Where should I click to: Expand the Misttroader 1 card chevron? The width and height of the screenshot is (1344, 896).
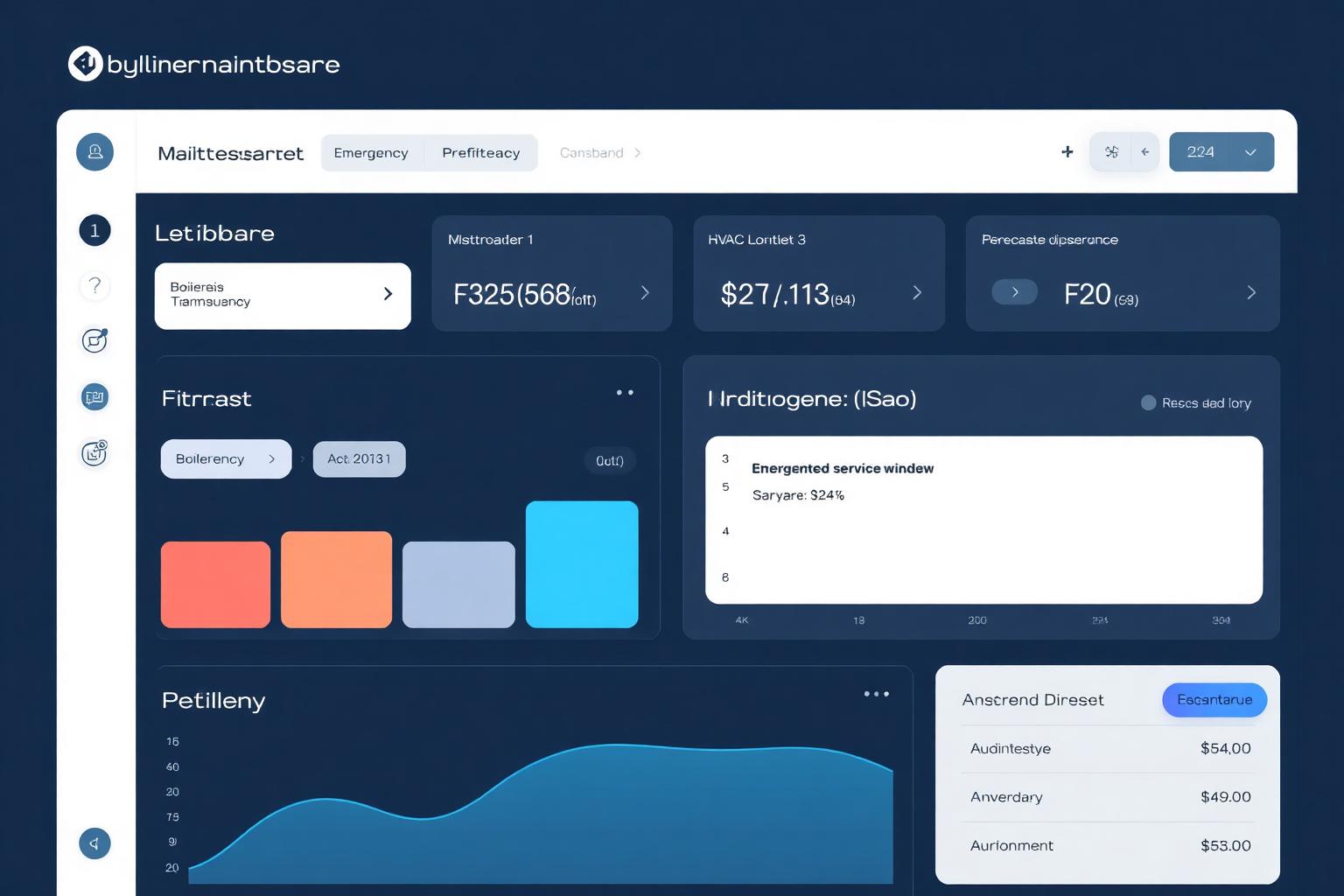(x=646, y=293)
